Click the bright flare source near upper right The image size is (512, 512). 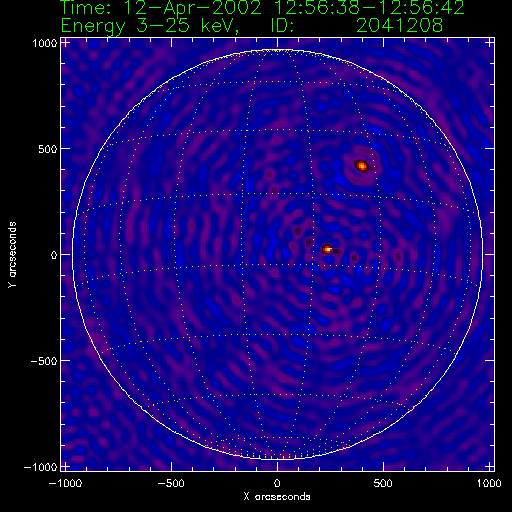click(x=362, y=166)
